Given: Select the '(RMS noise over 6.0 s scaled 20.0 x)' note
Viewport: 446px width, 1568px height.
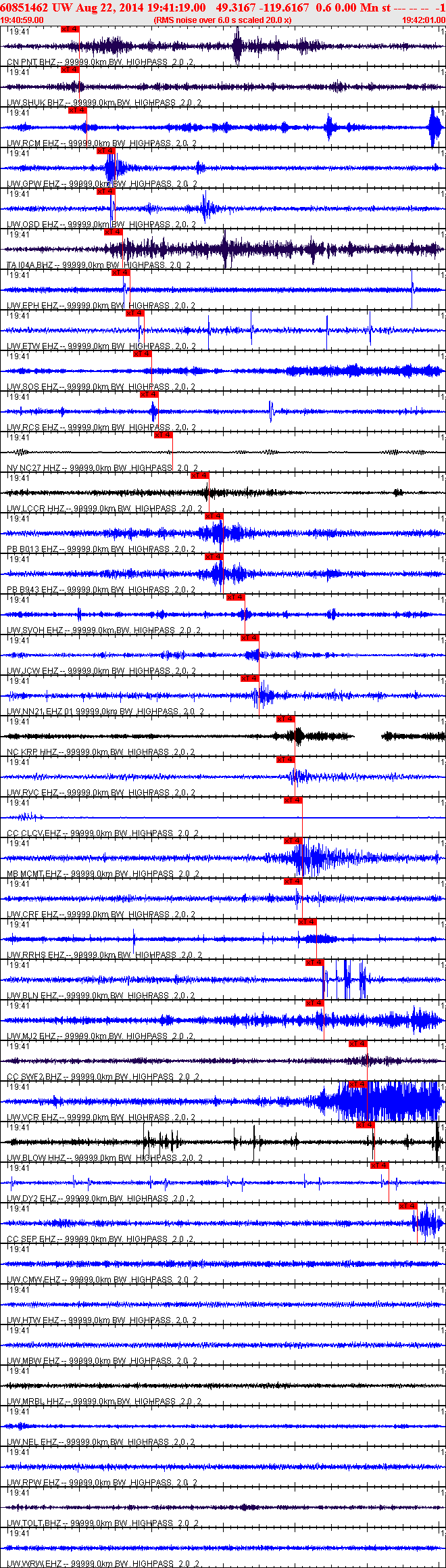Looking at the screenshot, I should click(223, 20).
